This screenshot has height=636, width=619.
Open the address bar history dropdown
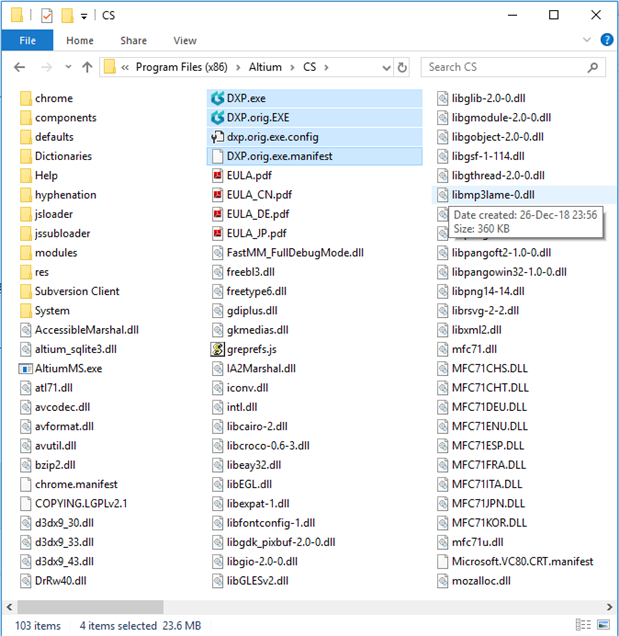[386, 68]
